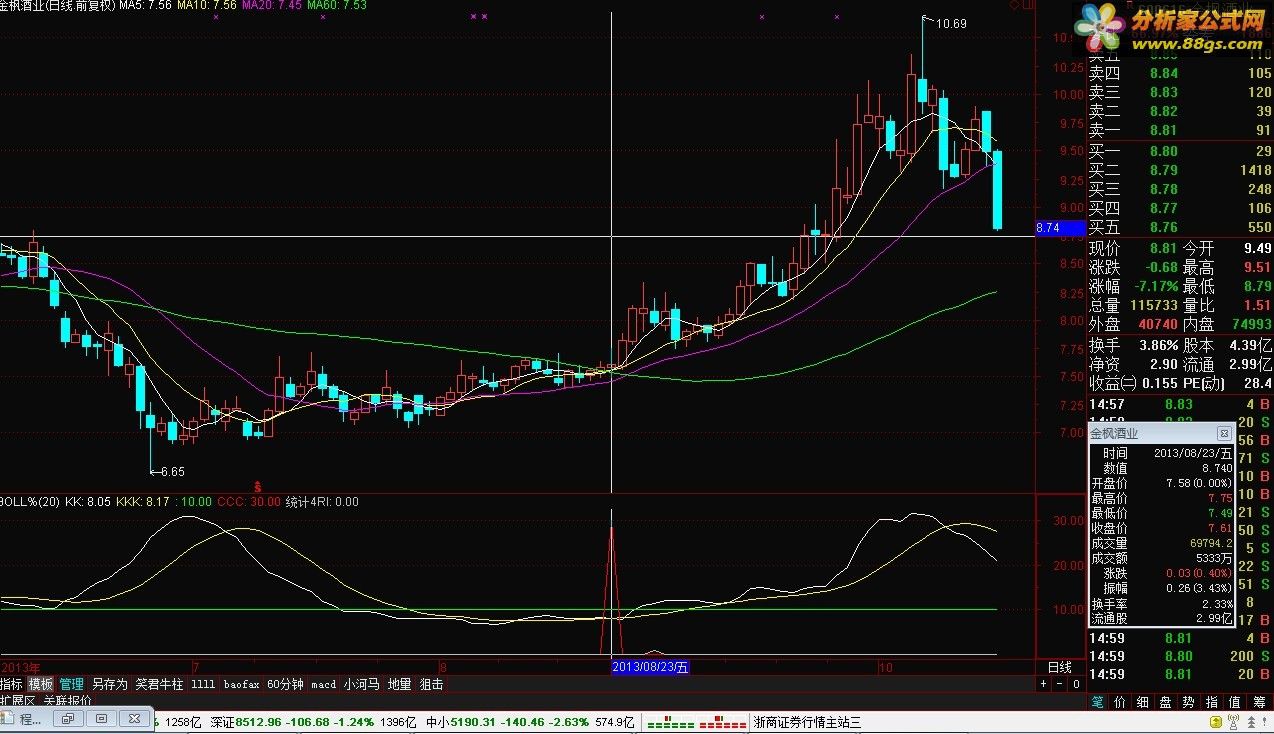Click 另存为 to save template
1274x734 pixels.
[110, 684]
